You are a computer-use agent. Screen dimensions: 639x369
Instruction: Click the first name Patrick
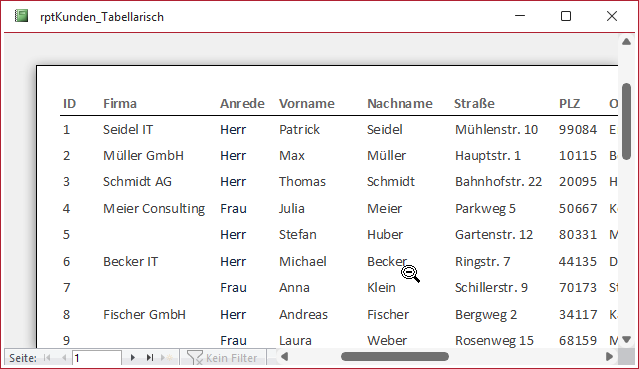(x=300, y=130)
